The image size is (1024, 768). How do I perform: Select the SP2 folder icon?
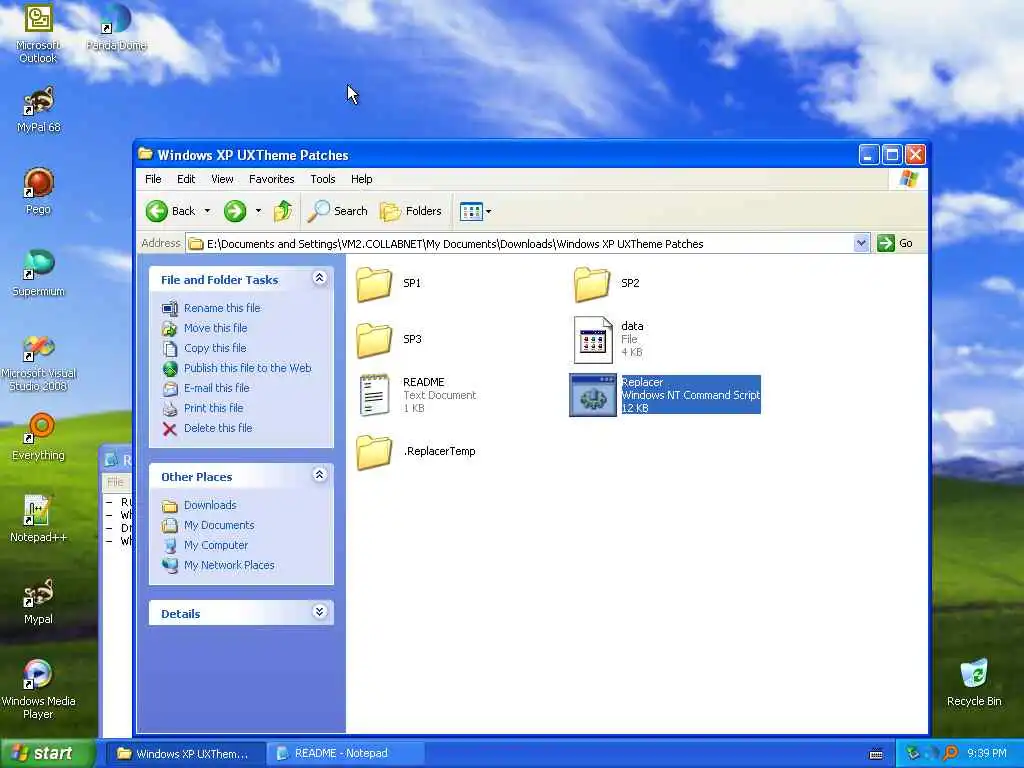[592, 284]
